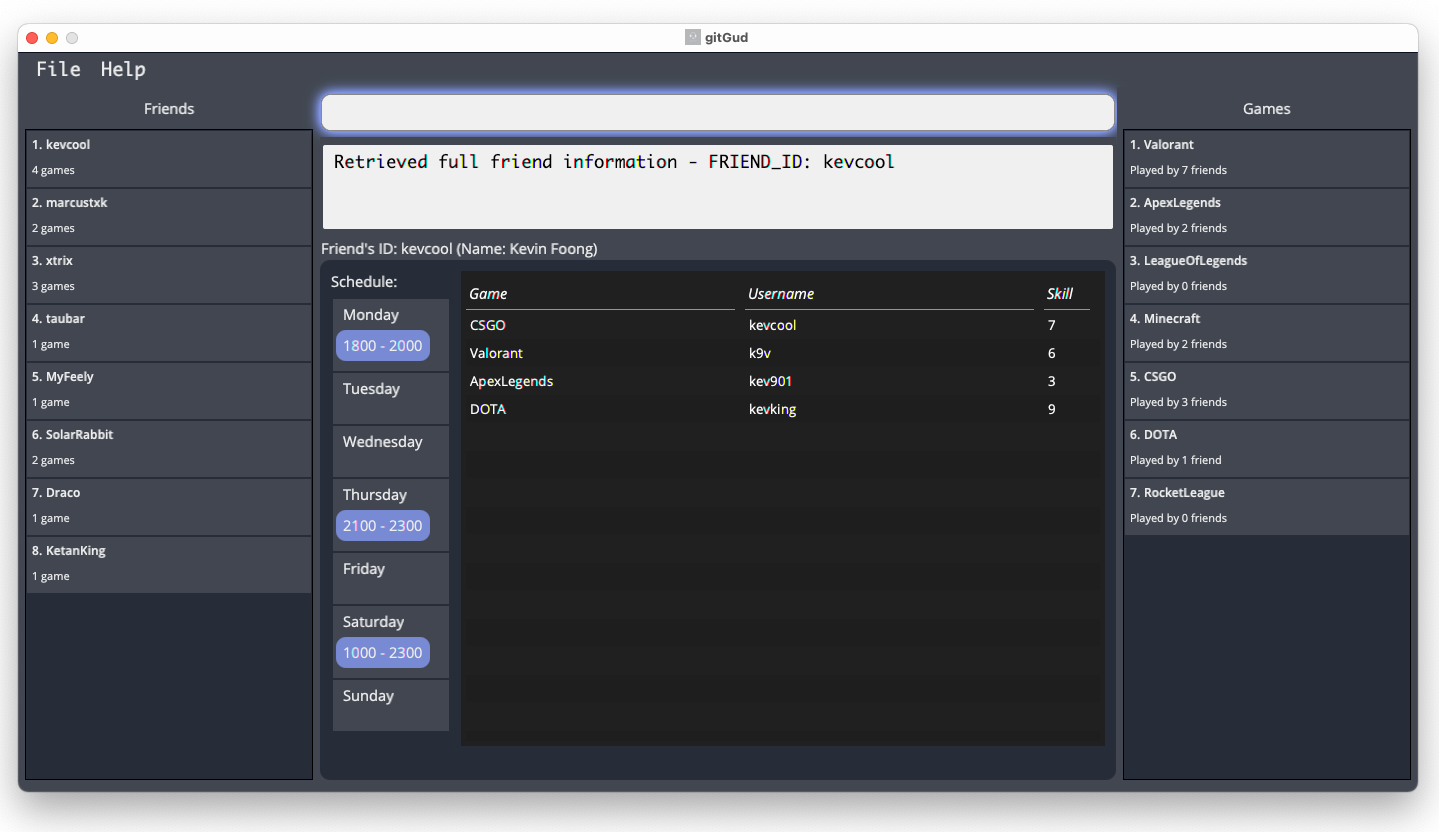Select friend MyFeely
The image size is (1439, 832).
(x=169, y=390)
